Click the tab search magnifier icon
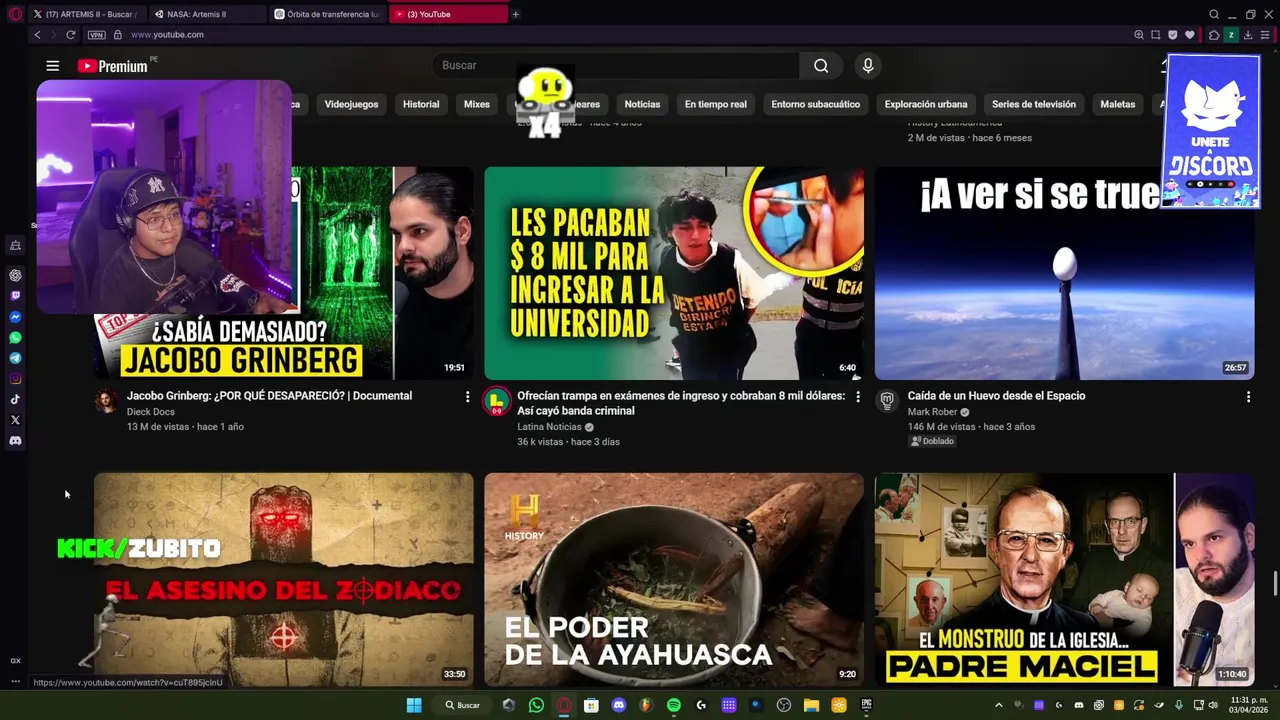Image resolution: width=1280 pixels, height=720 pixels. pos(1214,14)
